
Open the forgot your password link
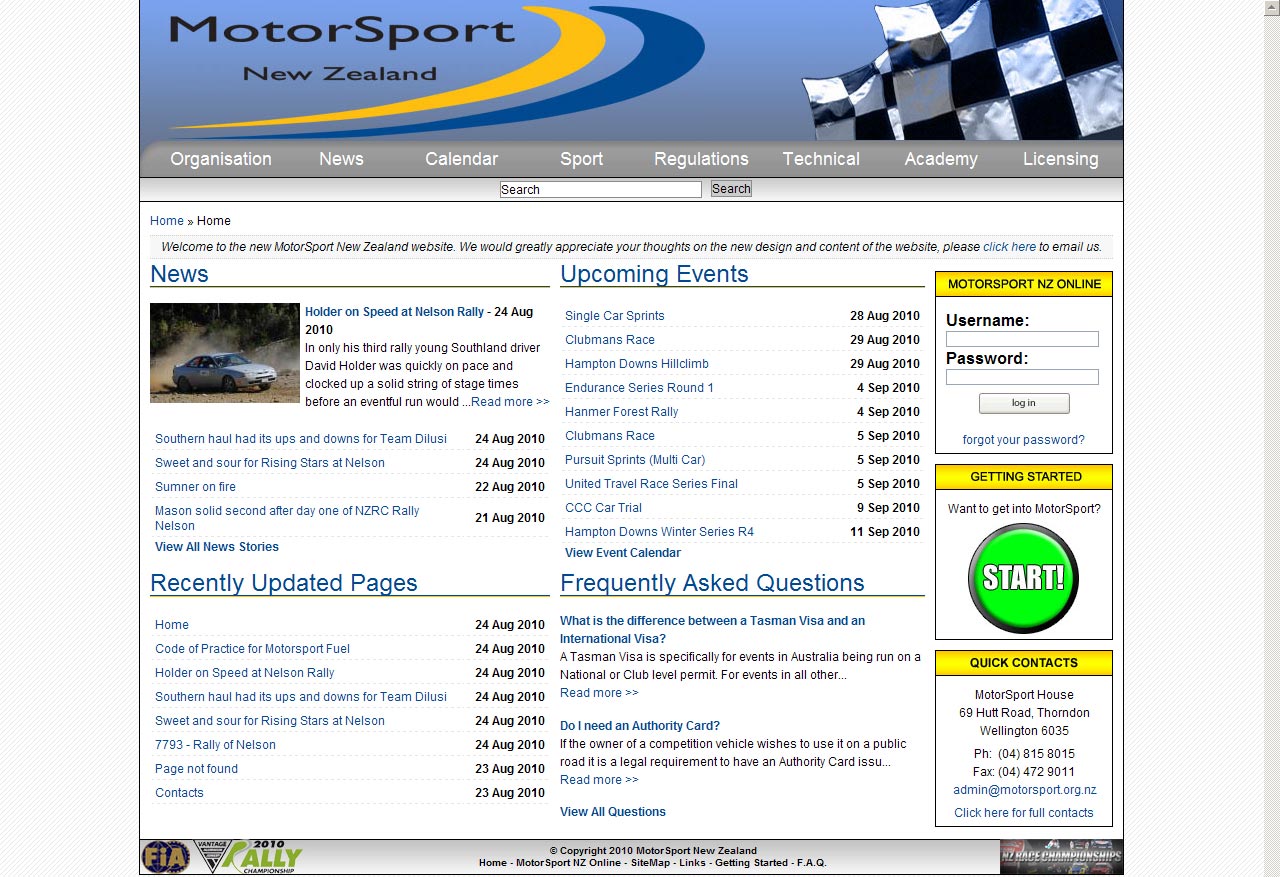(x=1023, y=440)
